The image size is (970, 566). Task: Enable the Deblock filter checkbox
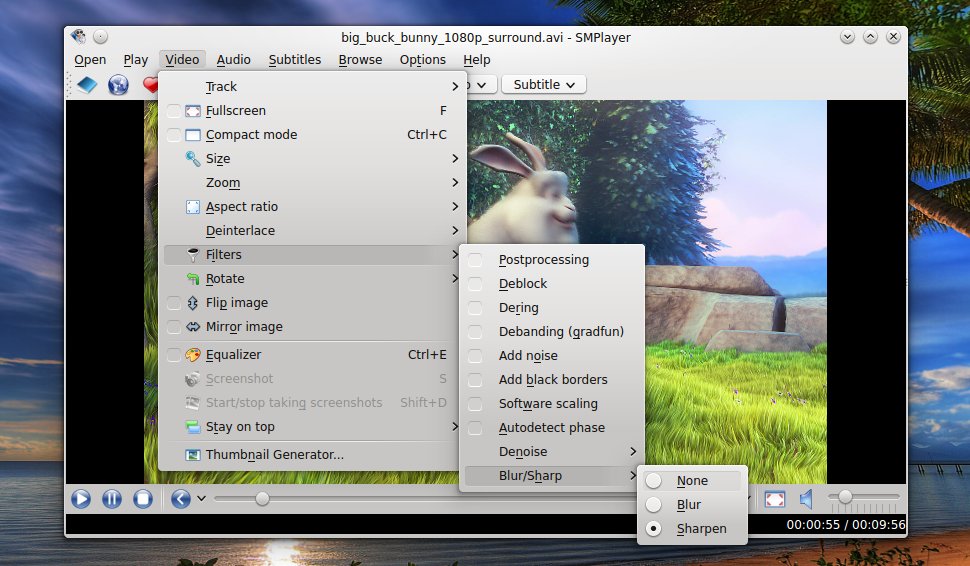475,284
